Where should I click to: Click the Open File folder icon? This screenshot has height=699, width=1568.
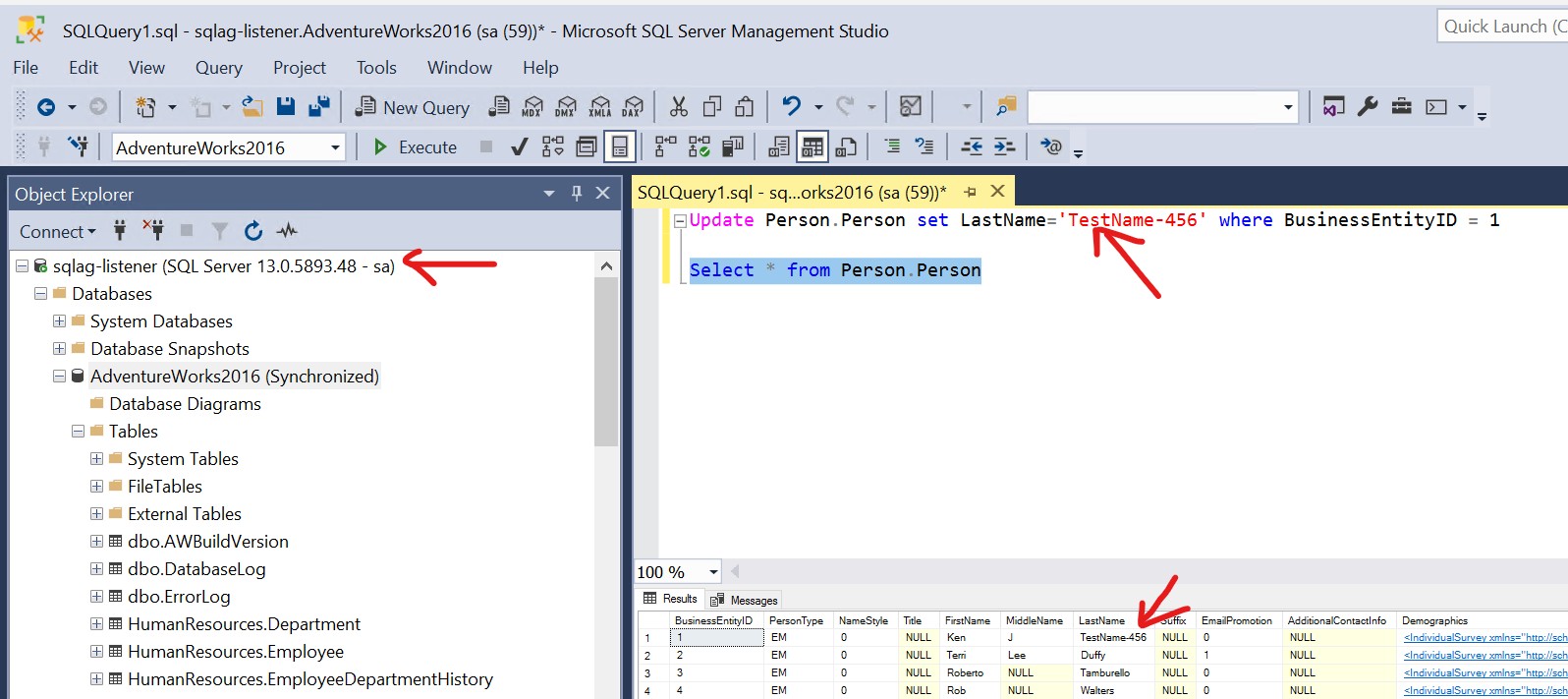(252, 107)
